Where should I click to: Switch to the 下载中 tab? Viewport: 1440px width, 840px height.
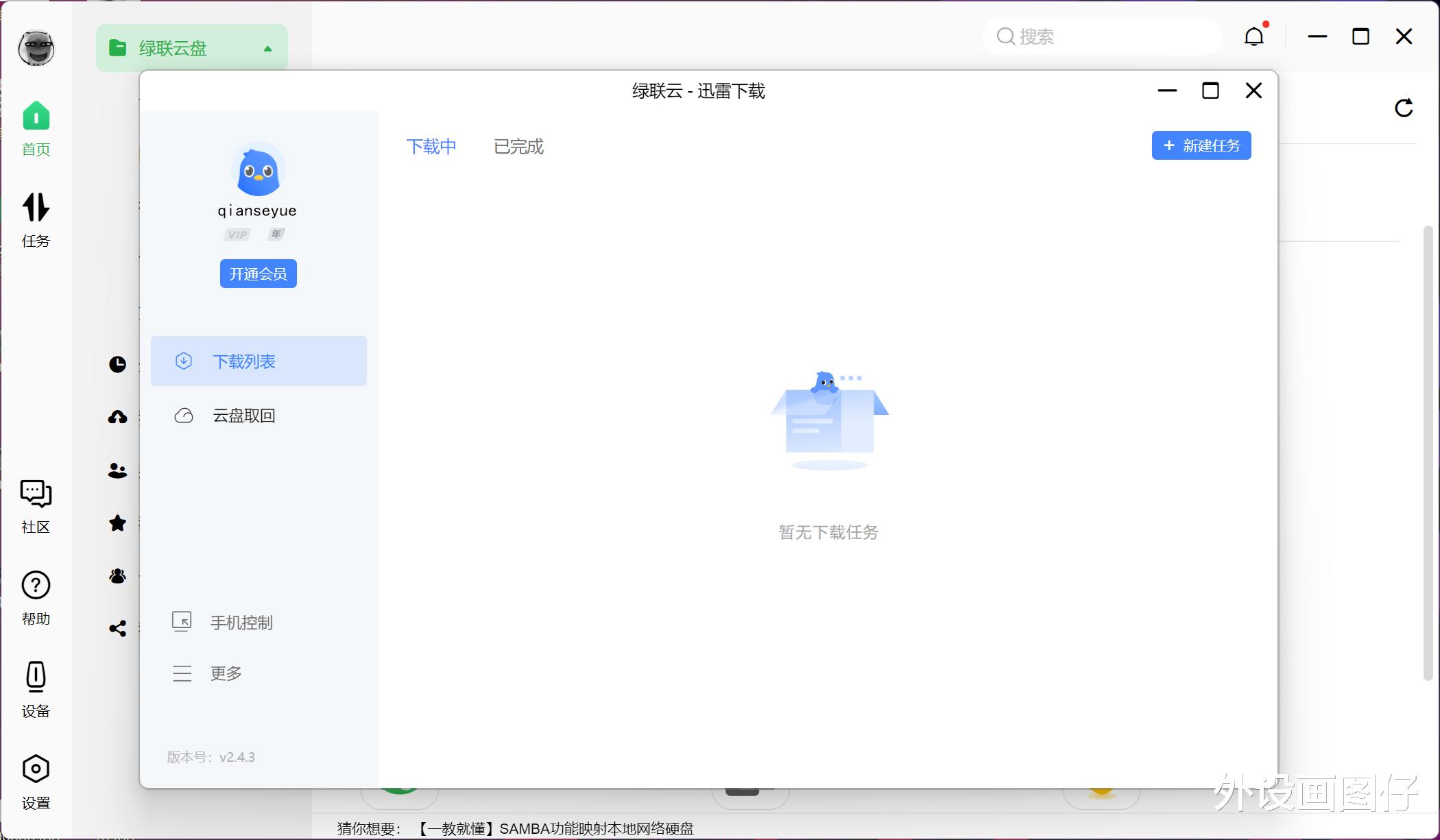tap(431, 147)
